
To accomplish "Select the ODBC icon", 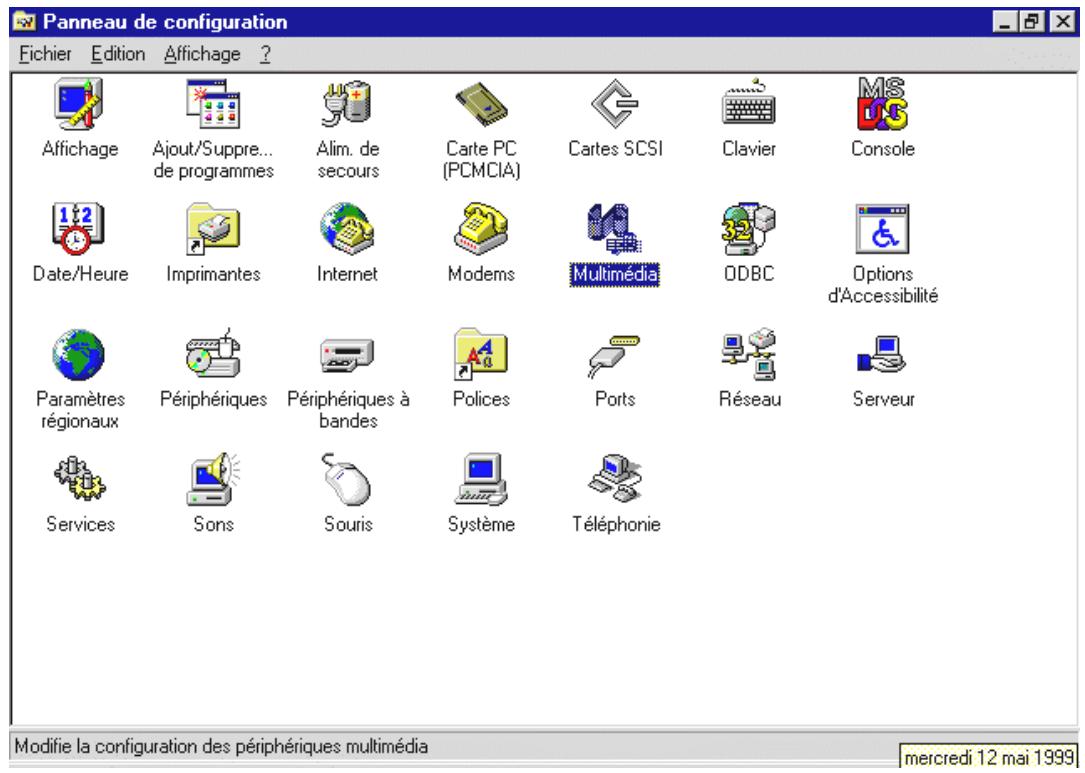I will click(x=749, y=228).
